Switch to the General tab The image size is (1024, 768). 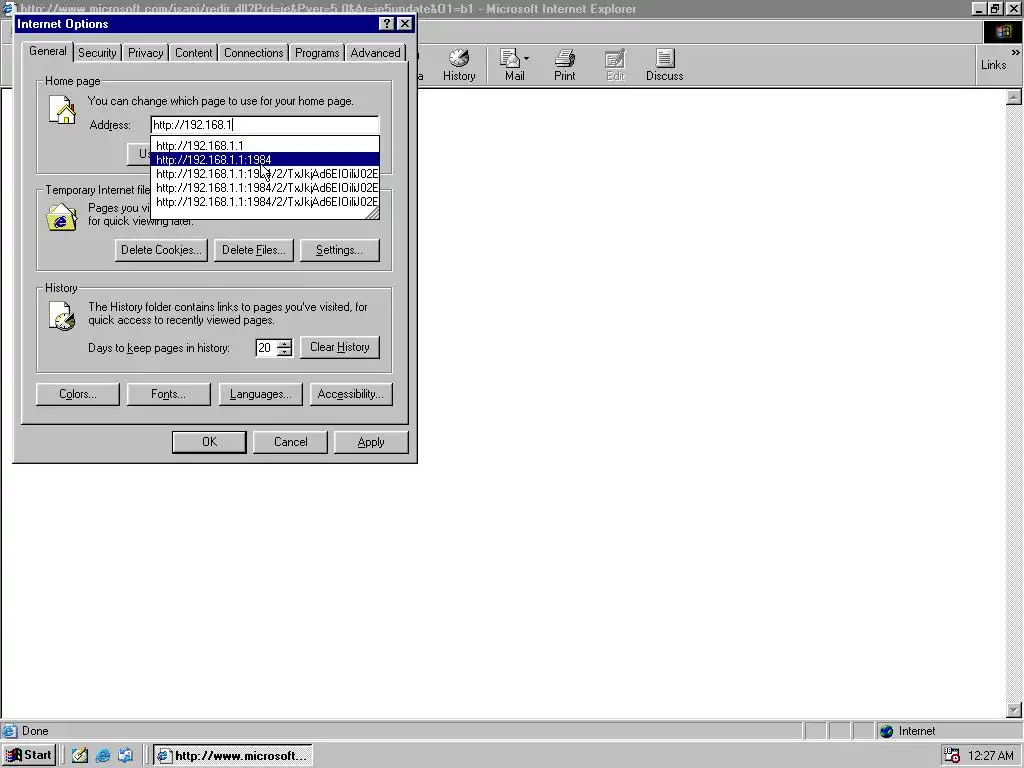coord(48,51)
